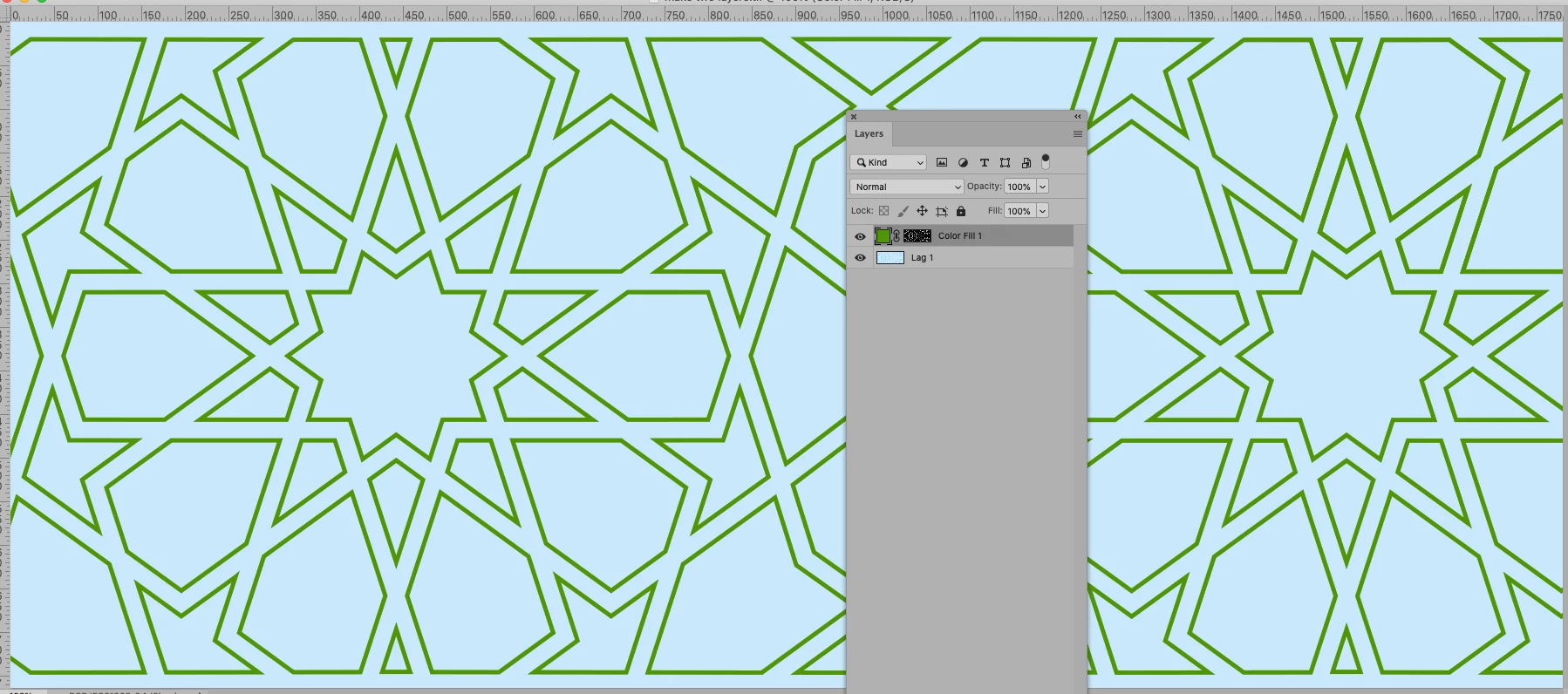
Task: Lock position move-arrows icon
Action: pyautogui.click(x=922, y=211)
